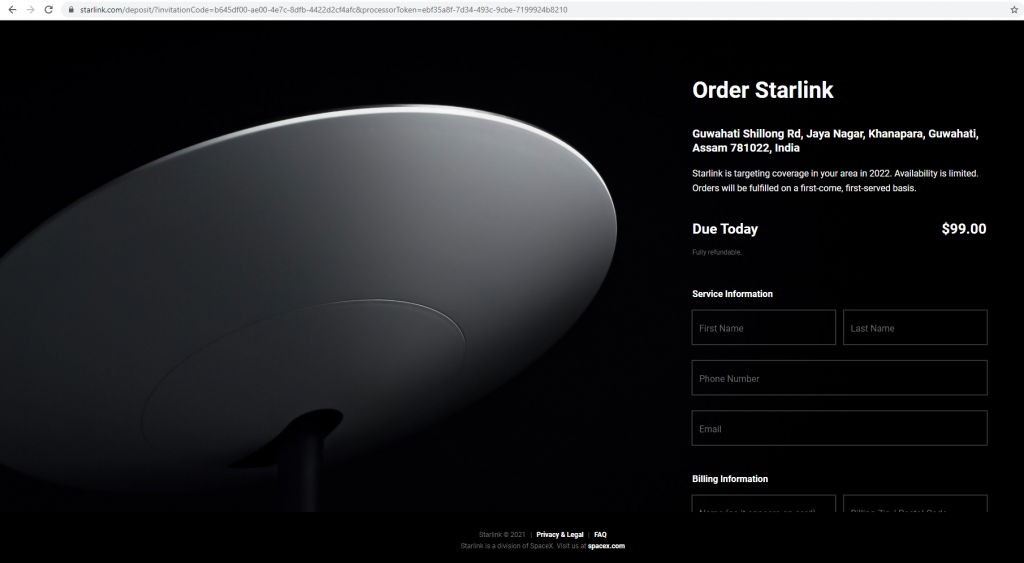Screen dimensions: 1024x563
Task: Focus the Last Name field
Action: [915, 327]
